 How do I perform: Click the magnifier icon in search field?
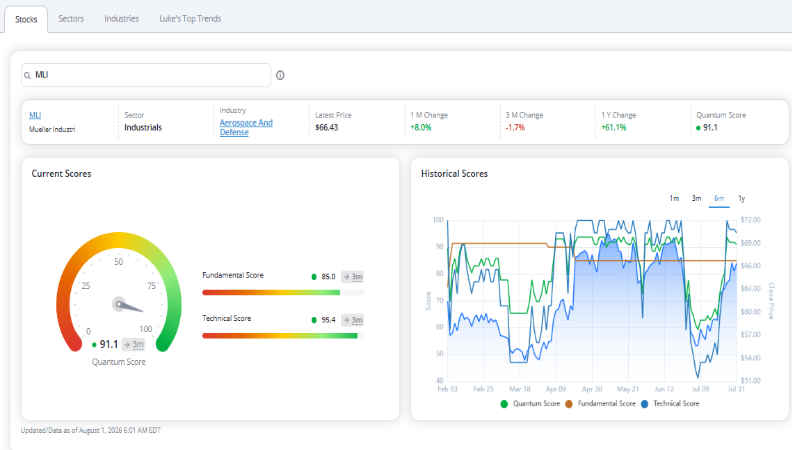click(x=27, y=75)
